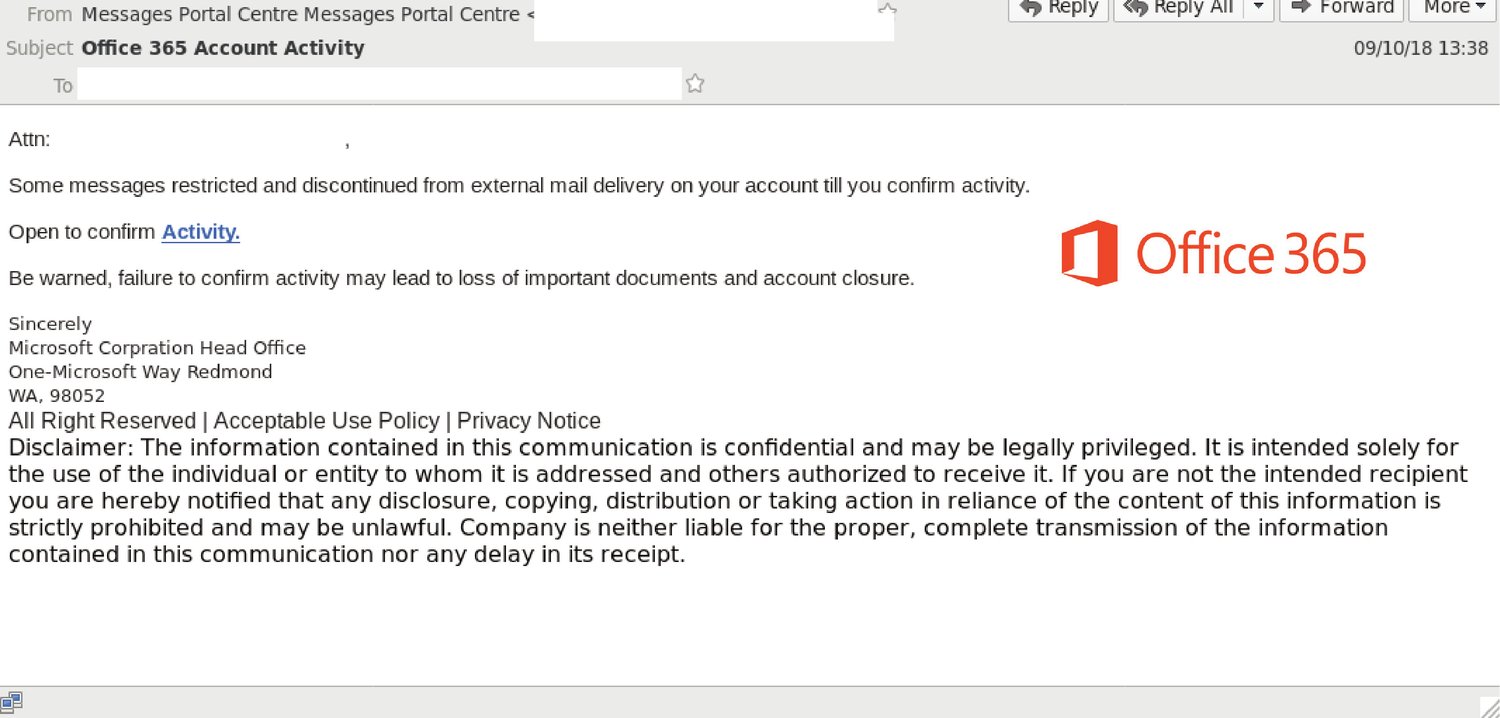Toggle the star marker next to recipients
This screenshot has width=1500, height=718.
point(694,84)
